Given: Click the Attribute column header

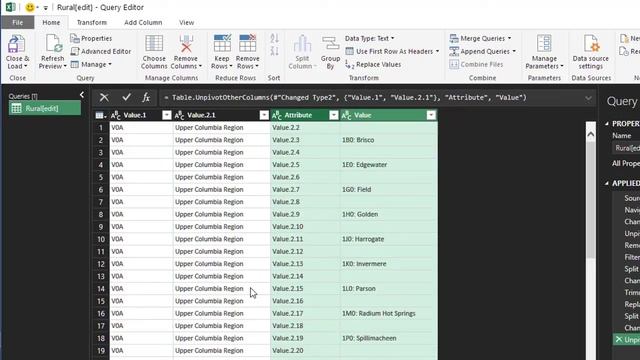Looking at the screenshot, I should (x=305, y=116).
